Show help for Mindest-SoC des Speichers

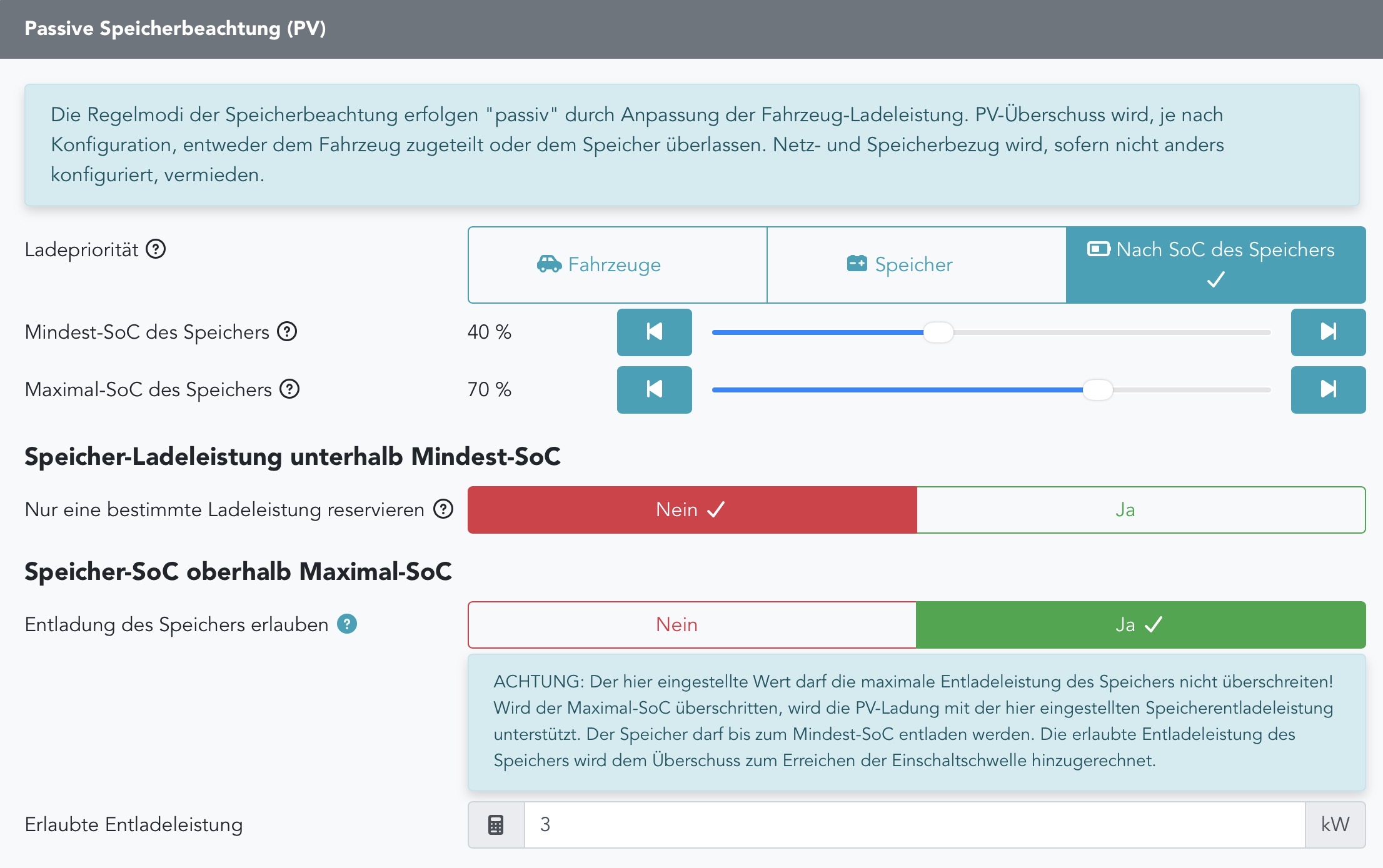[x=287, y=331]
